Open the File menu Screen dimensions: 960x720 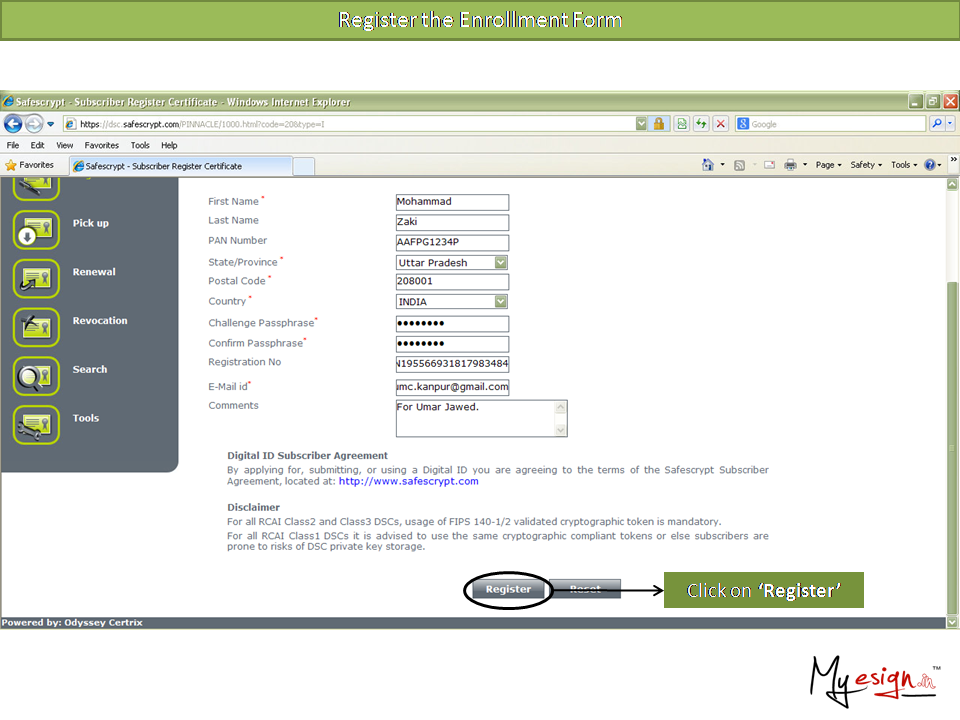13,145
